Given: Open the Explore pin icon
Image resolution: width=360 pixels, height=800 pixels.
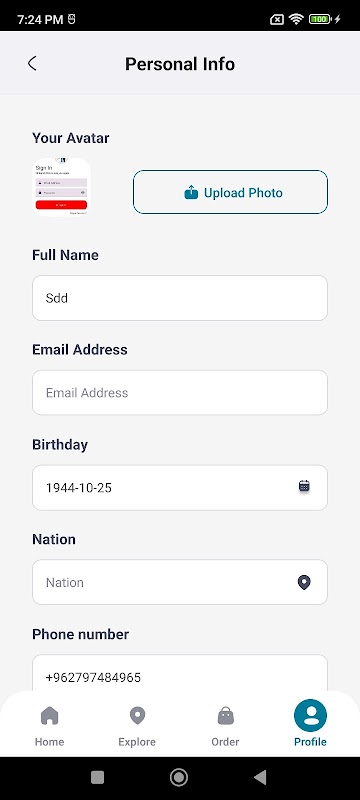Looking at the screenshot, I should (x=137, y=715).
